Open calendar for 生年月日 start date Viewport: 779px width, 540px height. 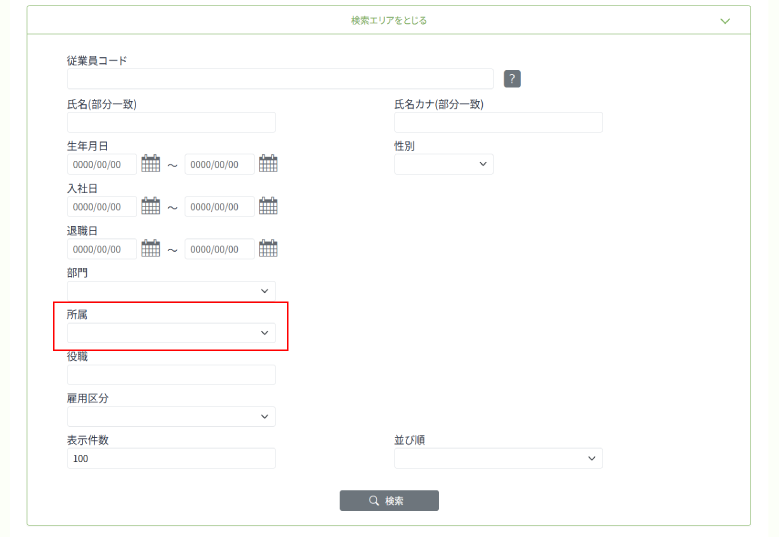(151, 164)
